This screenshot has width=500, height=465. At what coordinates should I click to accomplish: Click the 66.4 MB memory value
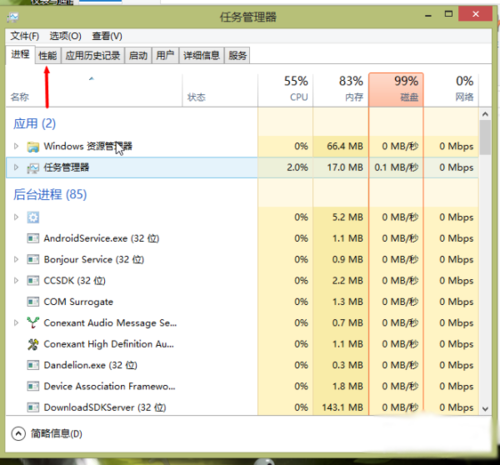click(x=345, y=146)
